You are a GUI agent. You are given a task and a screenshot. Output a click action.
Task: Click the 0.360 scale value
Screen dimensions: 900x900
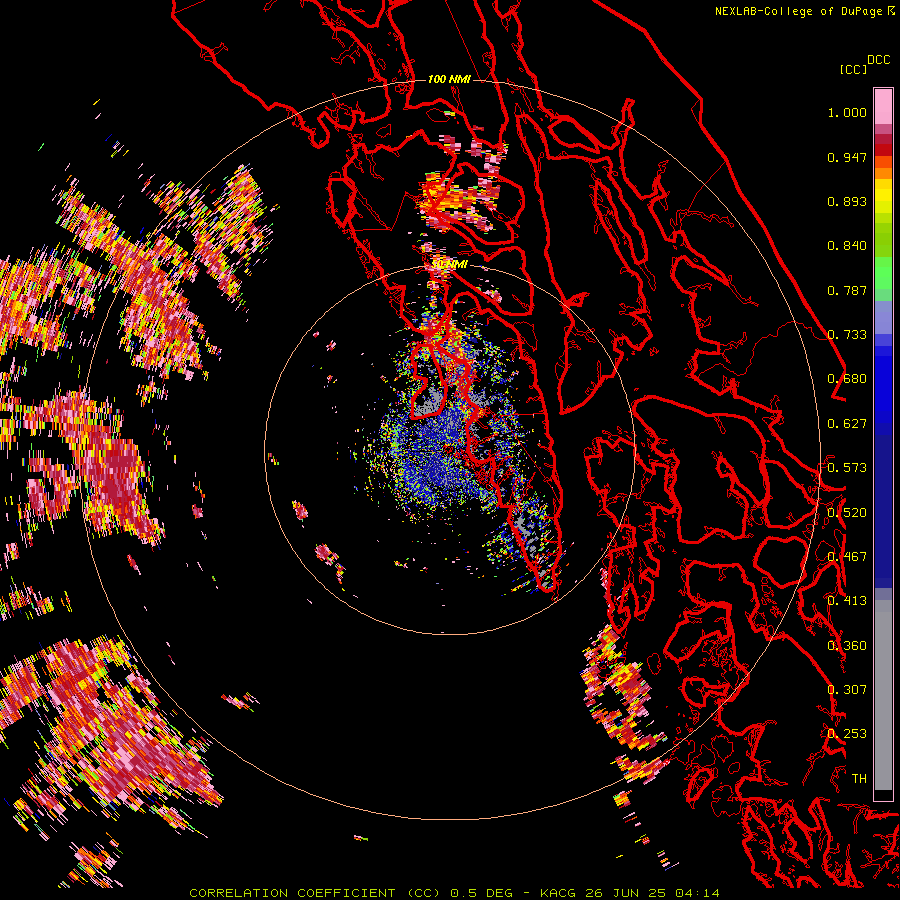click(847, 646)
